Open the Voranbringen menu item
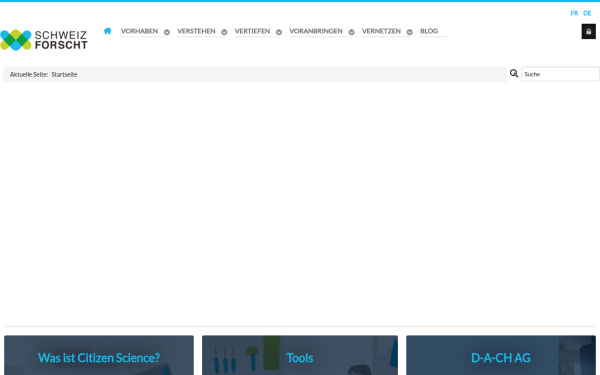The height and width of the screenshot is (375, 600). [316, 31]
